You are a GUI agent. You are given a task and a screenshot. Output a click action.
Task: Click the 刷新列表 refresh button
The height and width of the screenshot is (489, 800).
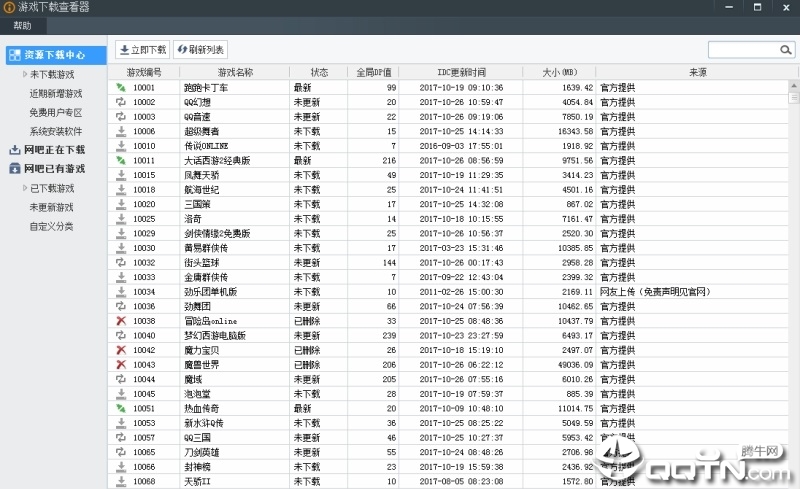(x=201, y=50)
